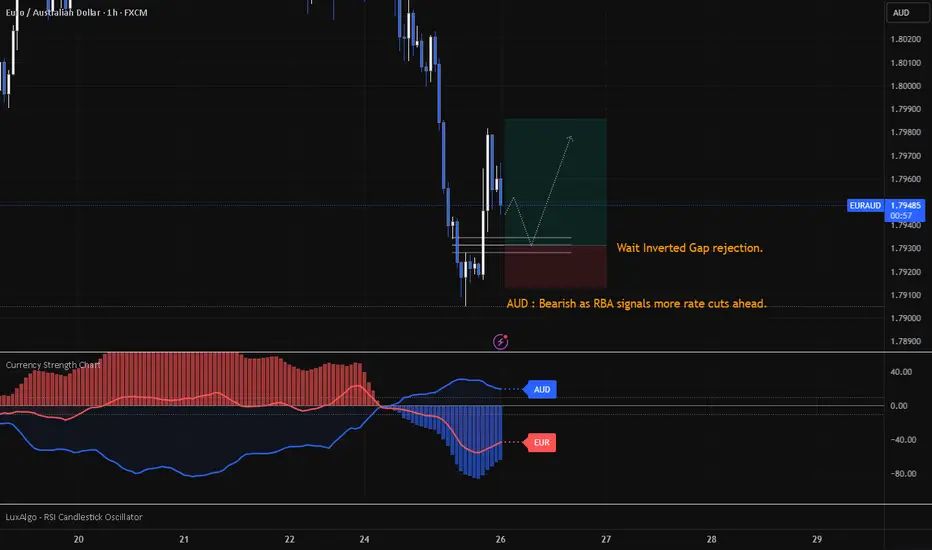The height and width of the screenshot is (550, 932).
Task: Select the red stop-loss zone of long position
Action: (x=556, y=267)
